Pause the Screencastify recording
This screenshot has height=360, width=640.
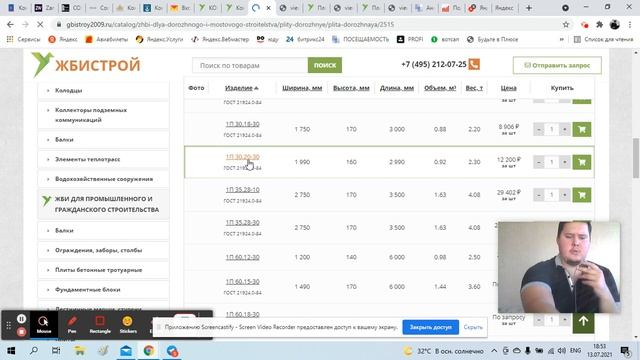pos(22,319)
